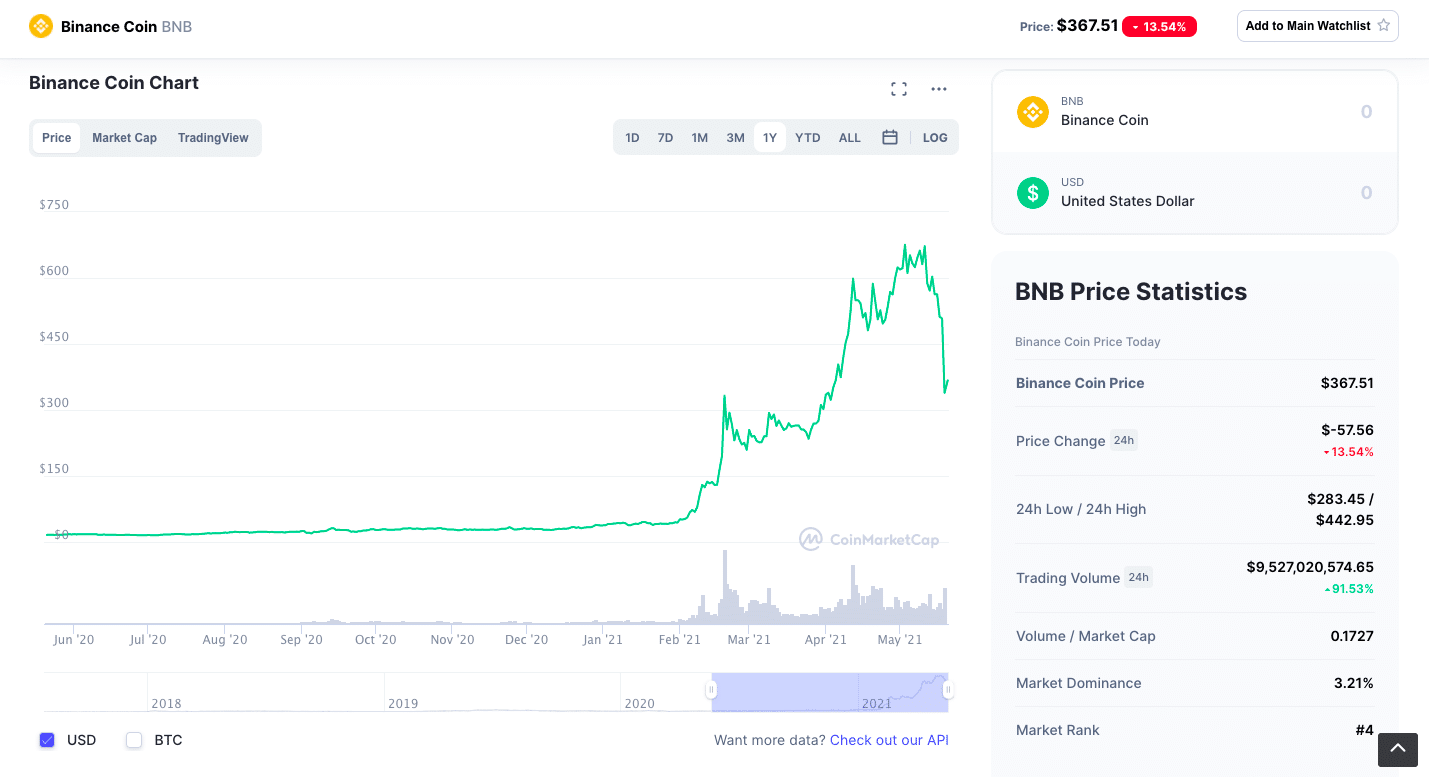Click the red 13.54% price change badge
This screenshot has width=1429, height=777.
(1159, 27)
